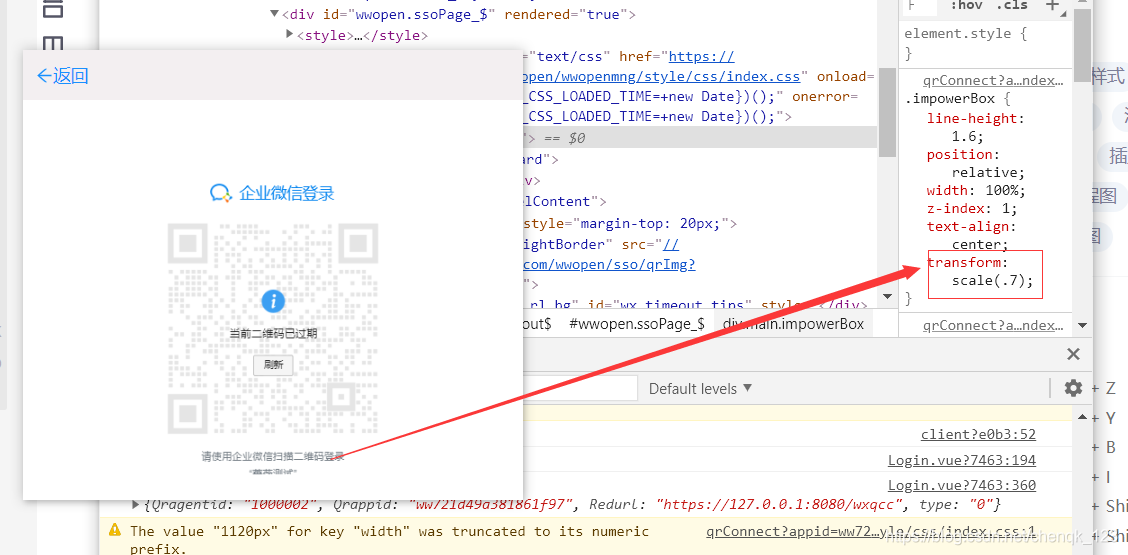Select the div.main.impowerBox breadcrumb

793,324
